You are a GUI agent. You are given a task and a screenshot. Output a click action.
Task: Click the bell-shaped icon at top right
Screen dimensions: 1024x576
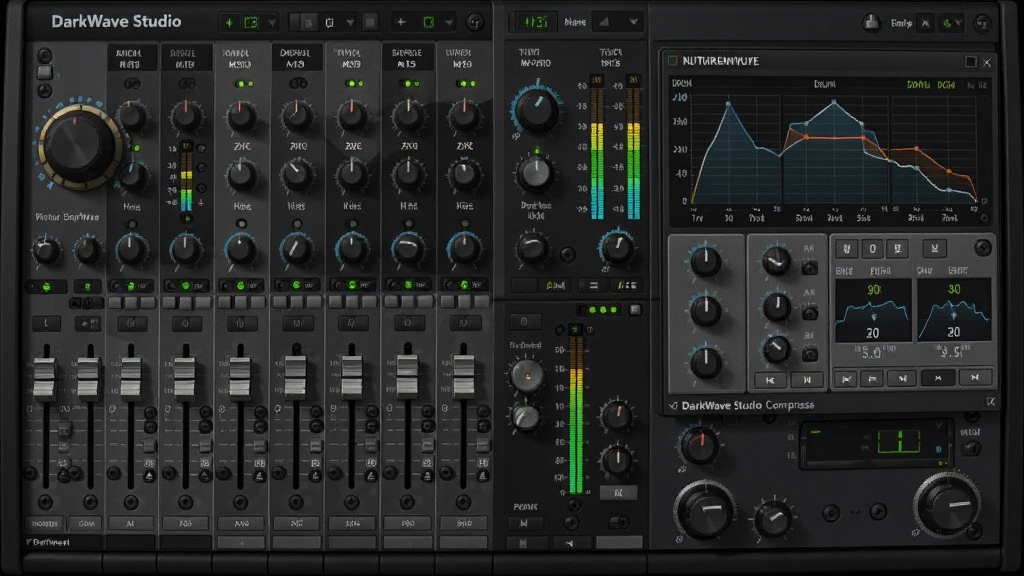tap(871, 23)
